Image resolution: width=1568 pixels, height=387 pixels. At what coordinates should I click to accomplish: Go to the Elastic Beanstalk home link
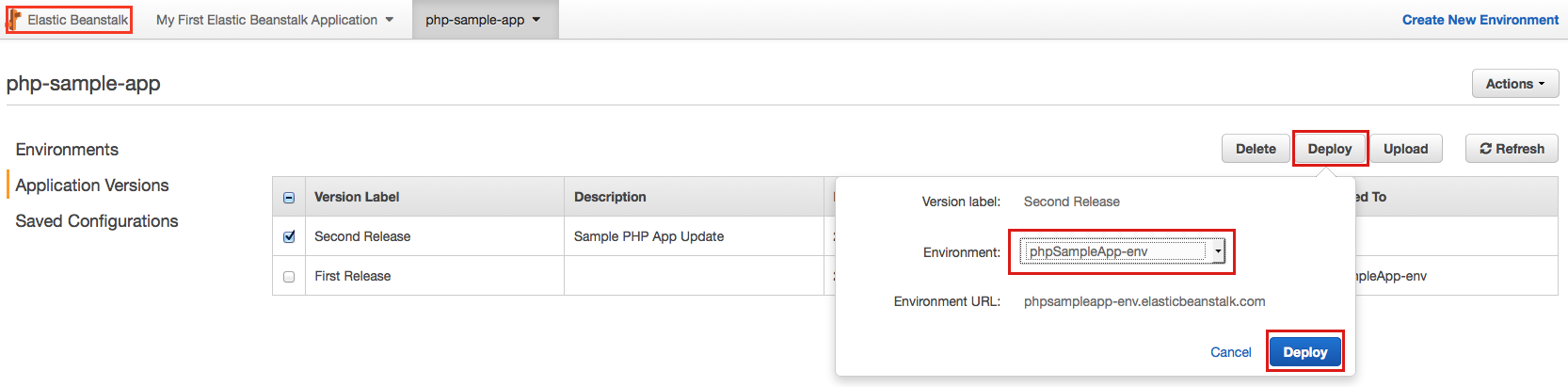[77, 20]
